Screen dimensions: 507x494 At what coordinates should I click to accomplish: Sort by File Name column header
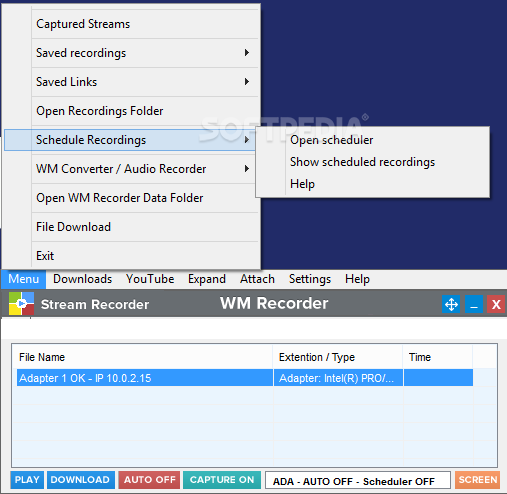(142, 357)
